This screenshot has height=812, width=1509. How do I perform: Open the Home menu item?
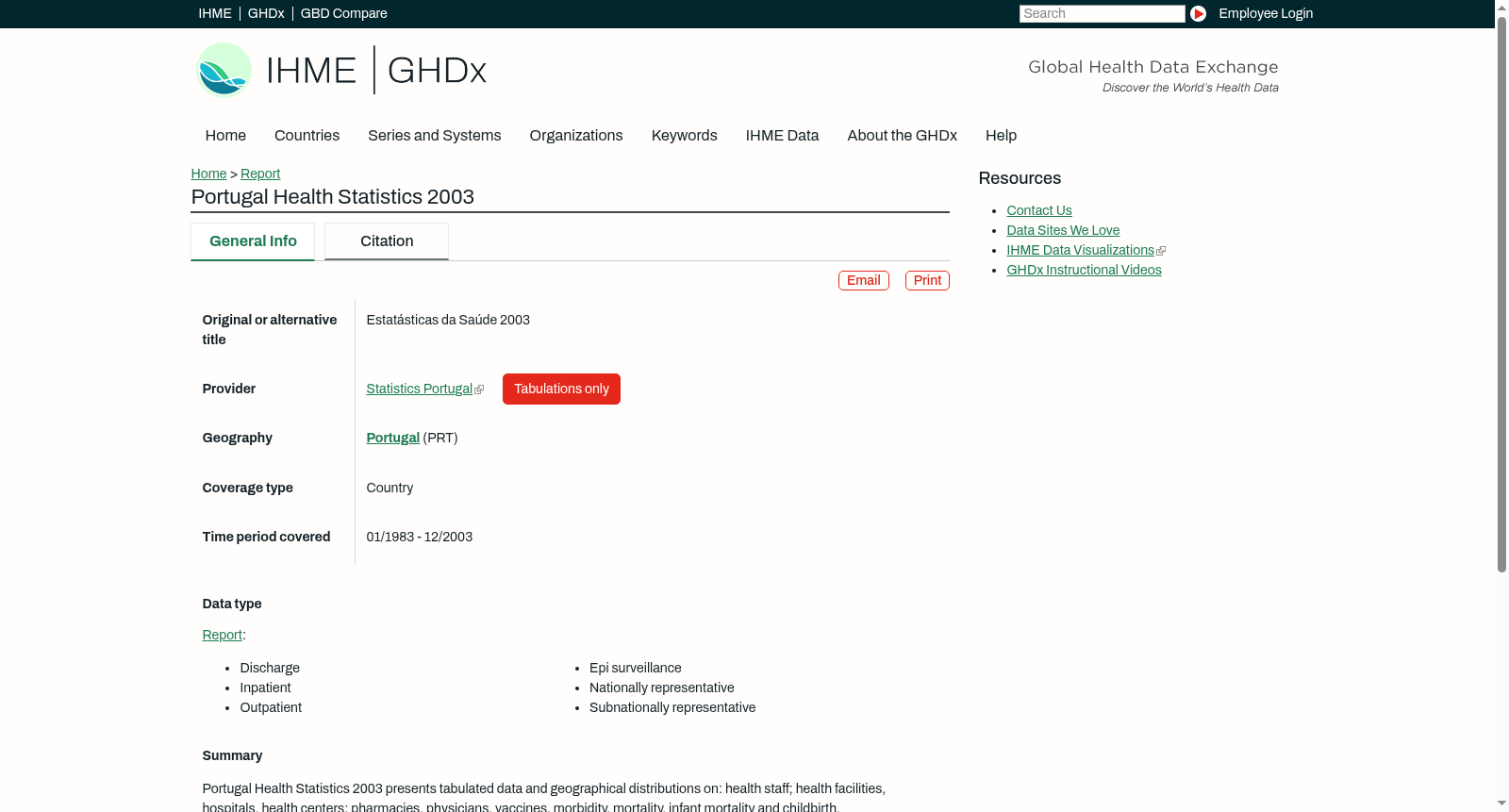tap(225, 135)
